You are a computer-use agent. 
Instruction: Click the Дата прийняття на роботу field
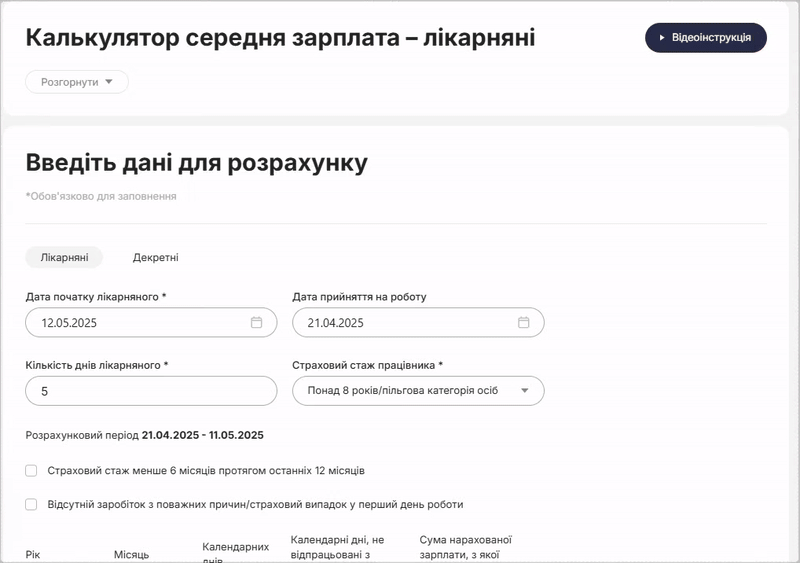[x=405, y=323]
